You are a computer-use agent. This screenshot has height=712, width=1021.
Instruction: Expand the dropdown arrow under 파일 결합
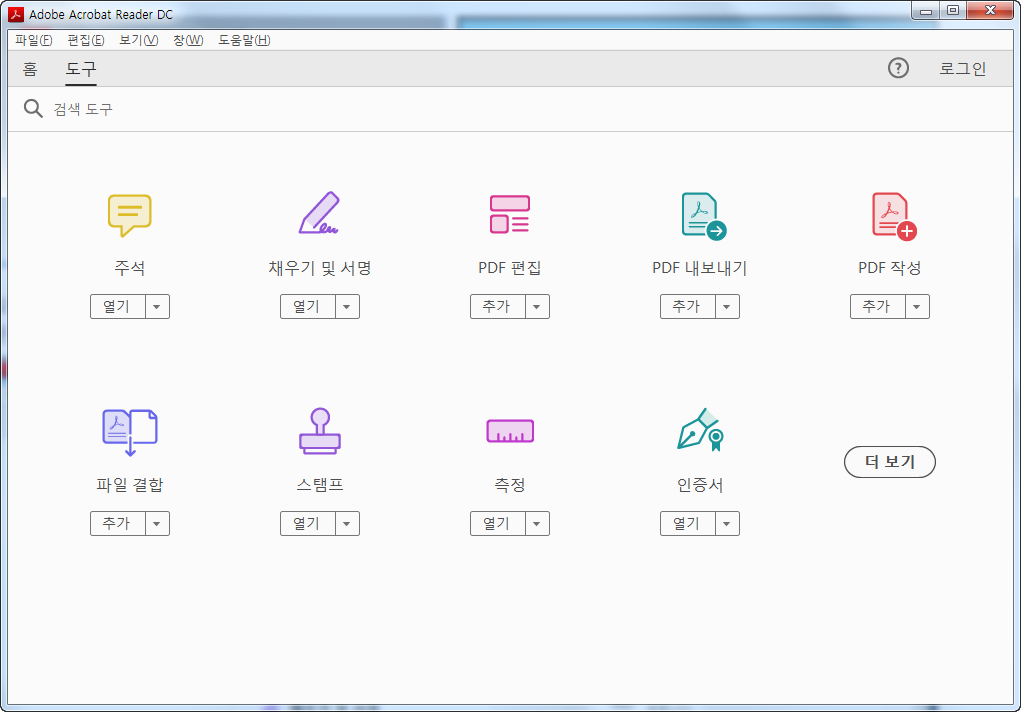[x=157, y=524]
